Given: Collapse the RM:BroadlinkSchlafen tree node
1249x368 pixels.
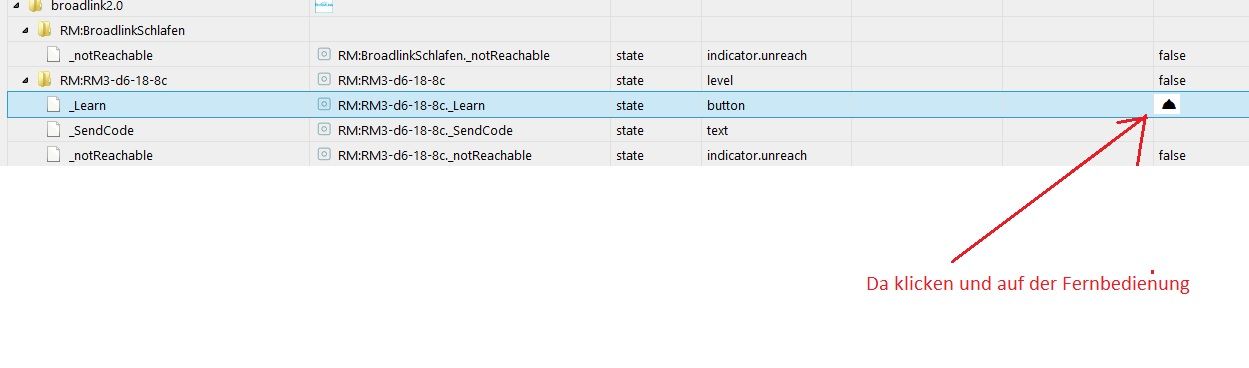Looking at the screenshot, I should point(25,30).
